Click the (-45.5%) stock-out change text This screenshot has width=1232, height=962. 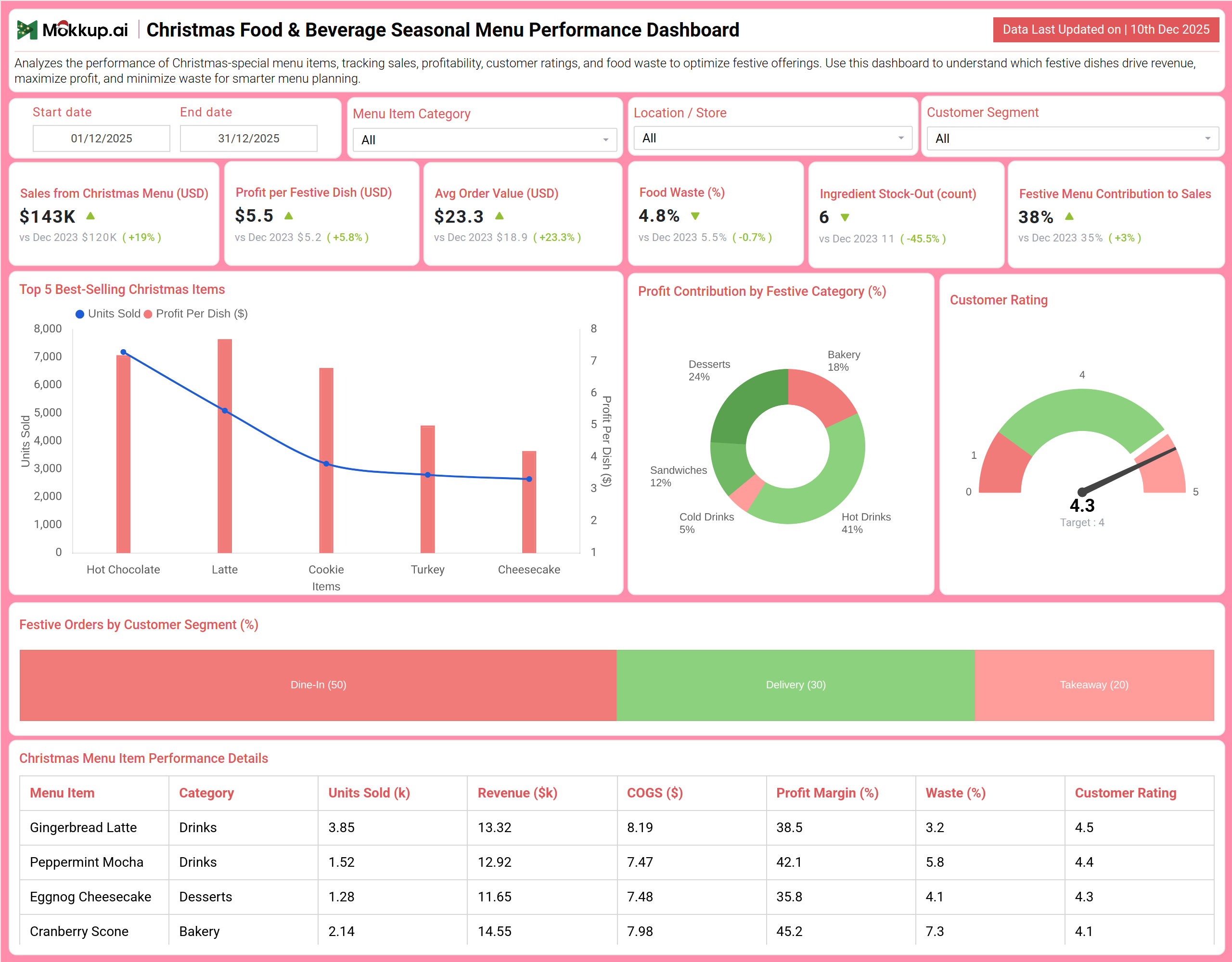click(x=923, y=239)
